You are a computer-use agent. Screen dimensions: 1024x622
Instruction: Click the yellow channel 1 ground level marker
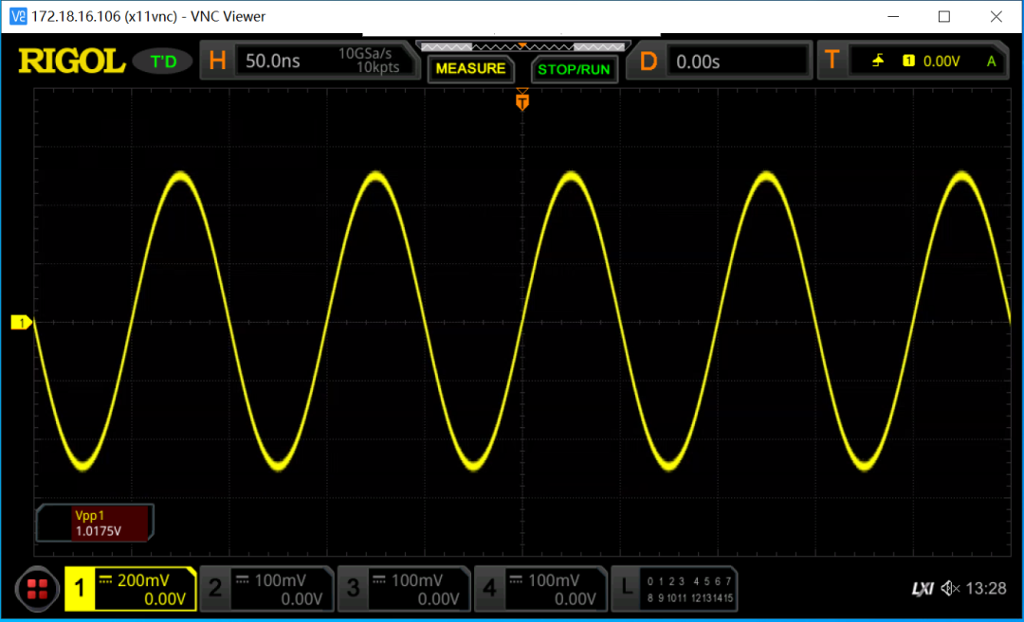click(x=21, y=322)
